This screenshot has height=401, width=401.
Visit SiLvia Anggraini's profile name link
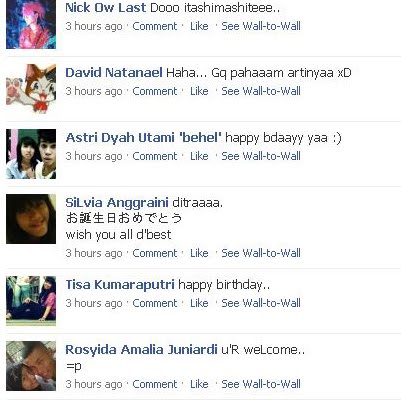(117, 202)
